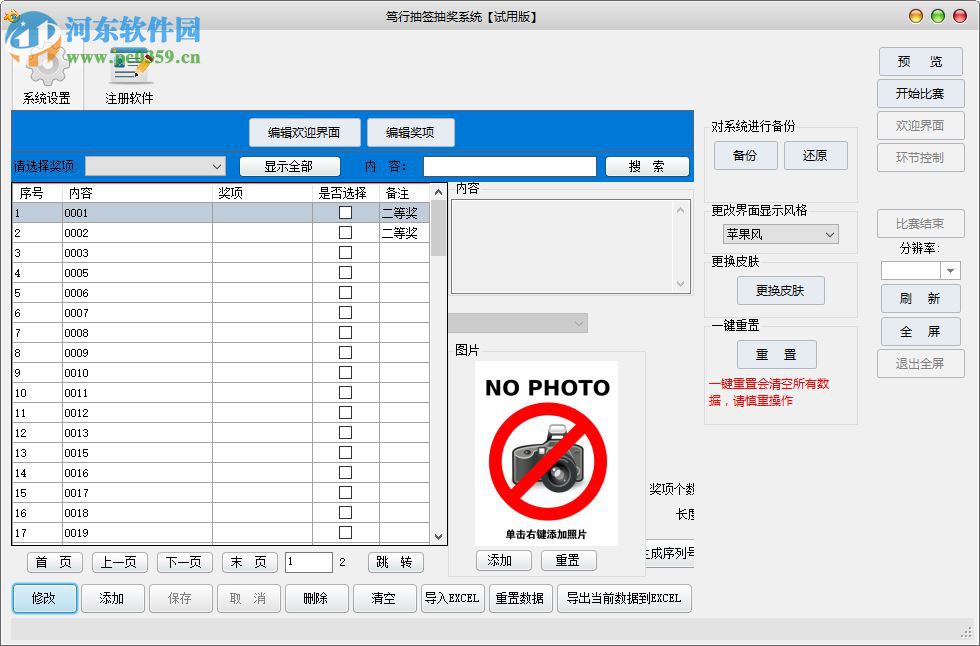The height and width of the screenshot is (646, 980).
Task: Click the 预览 (Preview) button
Action: click(920, 61)
